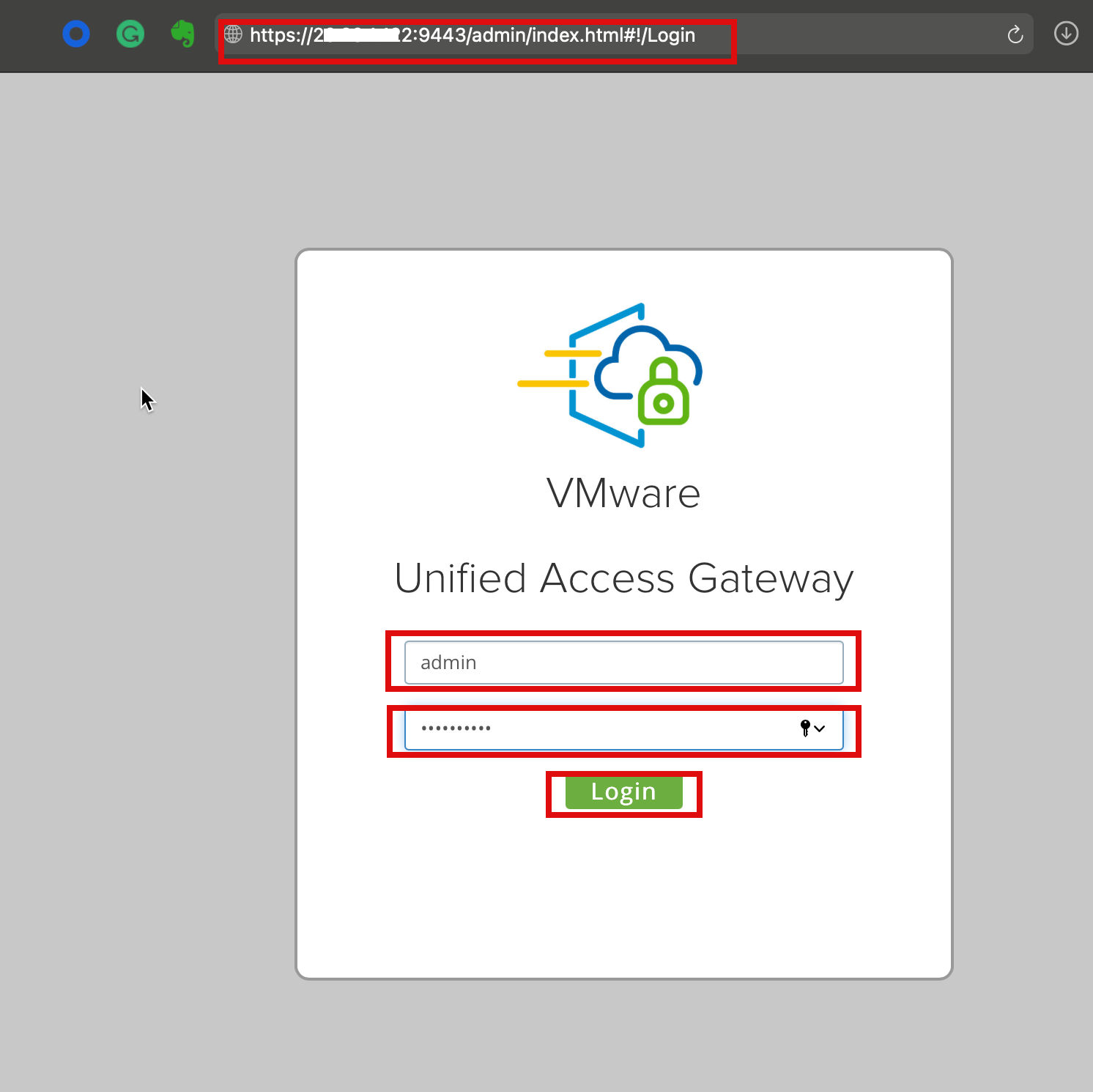Image resolution: width=1093 pixels, height=1092 pixels.
Task: Expand the password autofill chevron
Action: coord(820,728)
